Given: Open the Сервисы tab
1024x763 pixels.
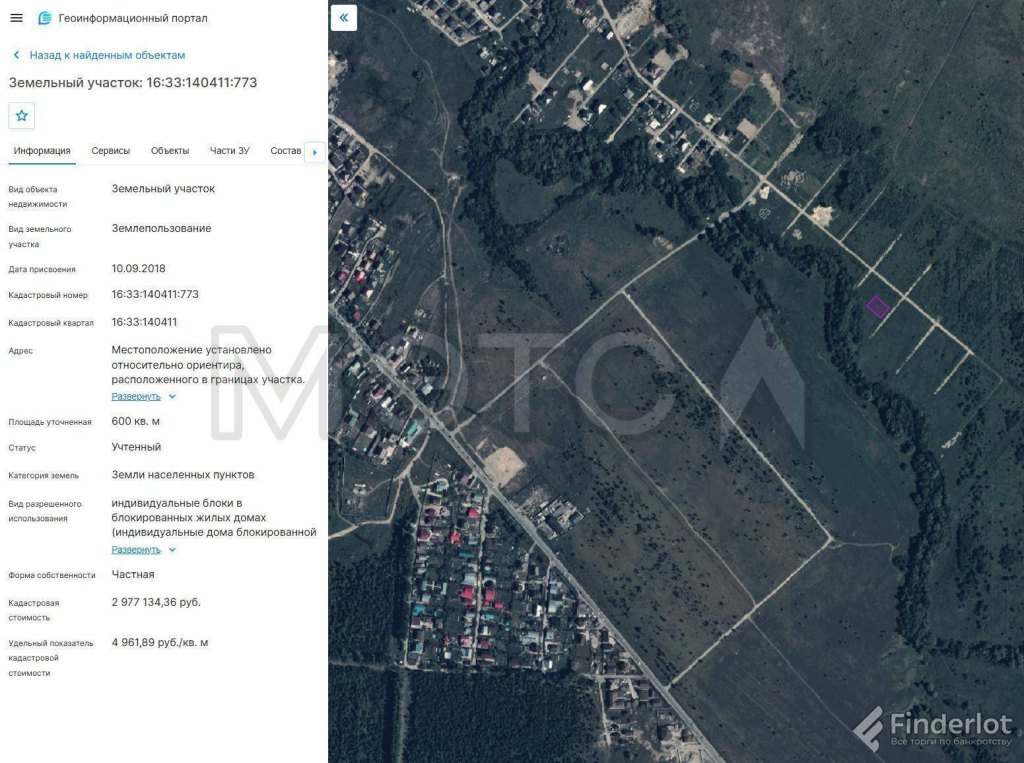Looking at the screenshot, I should 110,151.
